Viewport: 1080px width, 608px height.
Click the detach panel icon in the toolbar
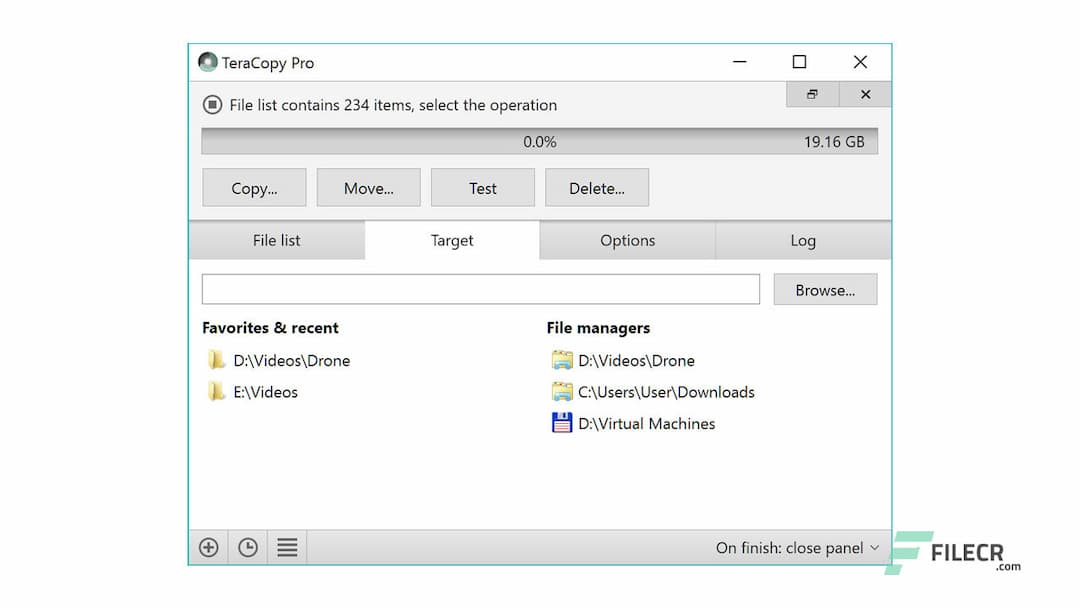pos(811,94)
